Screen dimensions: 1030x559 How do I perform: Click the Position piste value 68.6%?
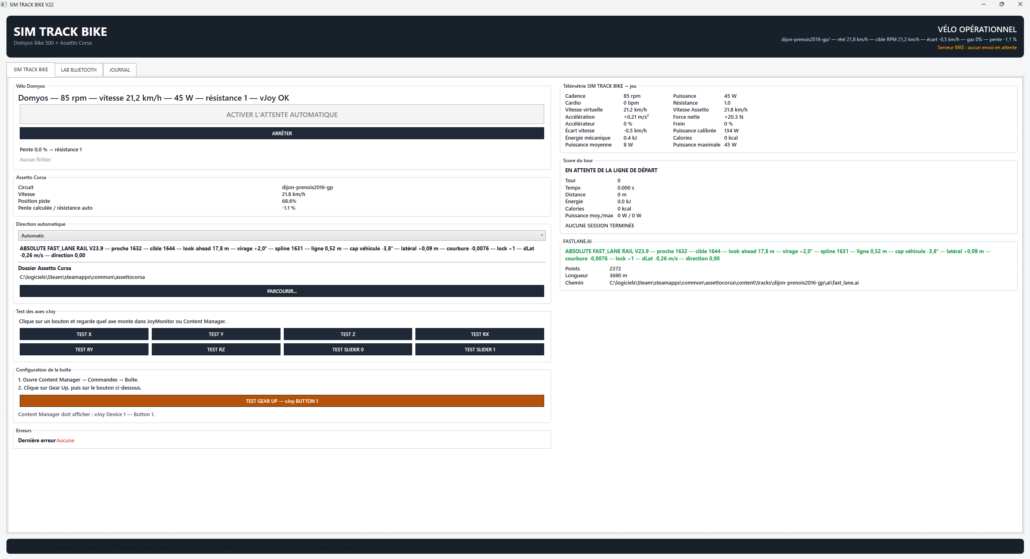click(289, 201)
